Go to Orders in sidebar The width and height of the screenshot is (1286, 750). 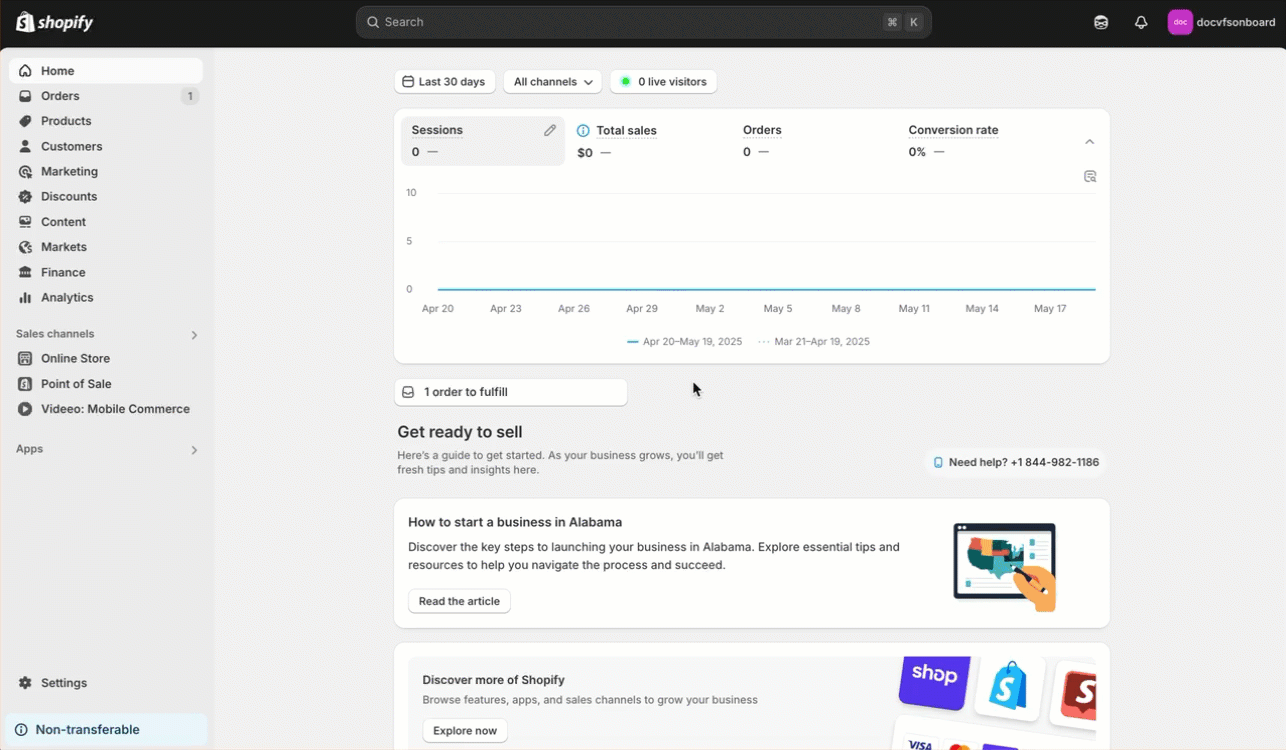pyautogui.click(x=60, y=96)
